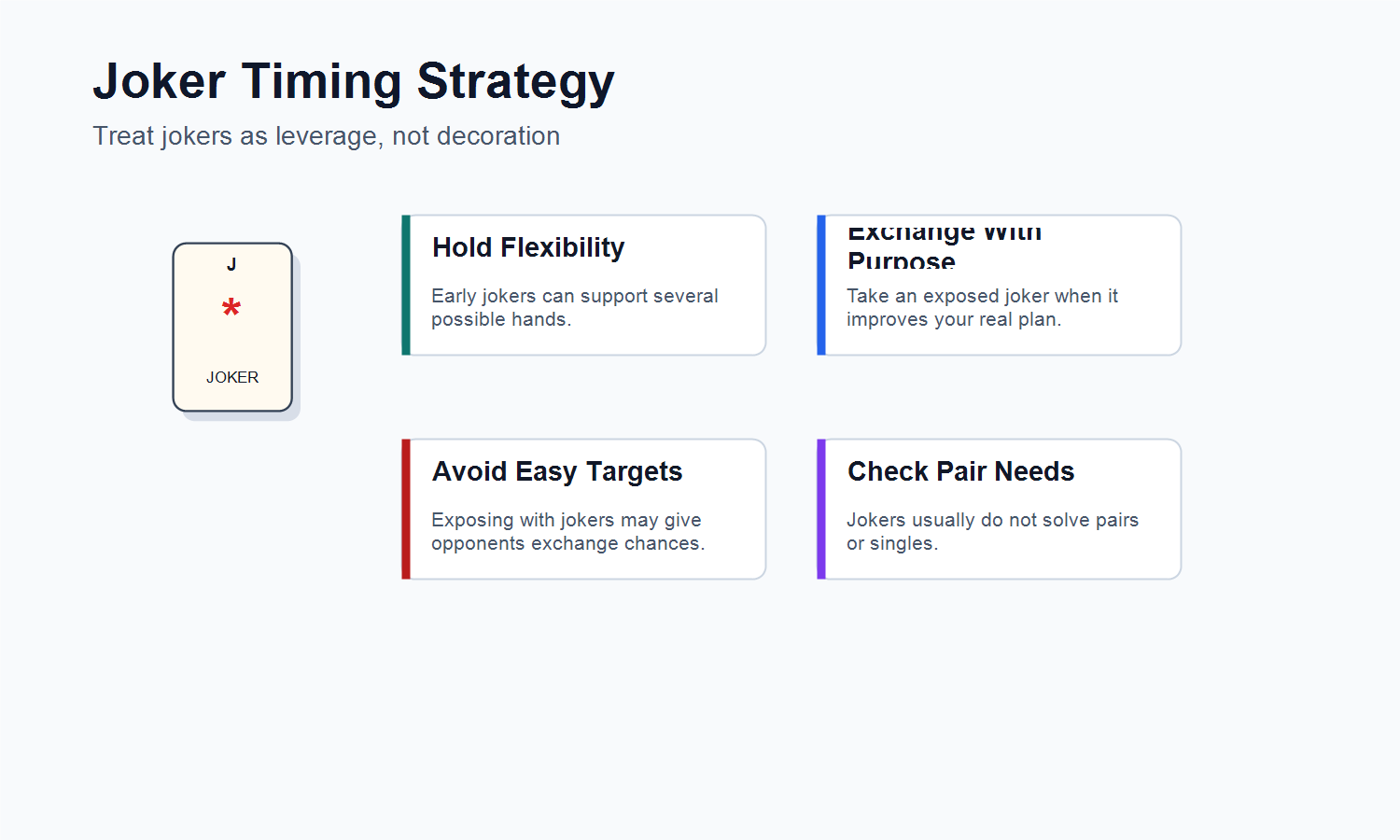This screenshot has width=1400, height=840.
Task: Click the text 'Exposing with jokers may give'
Action: click(x=567, y=520)
